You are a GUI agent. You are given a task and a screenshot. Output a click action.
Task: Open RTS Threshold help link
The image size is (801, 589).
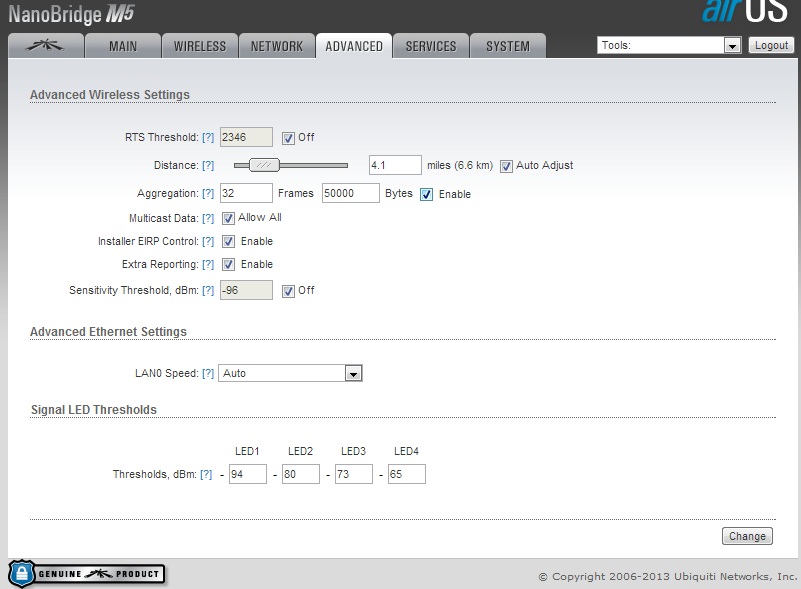(208, 137)
